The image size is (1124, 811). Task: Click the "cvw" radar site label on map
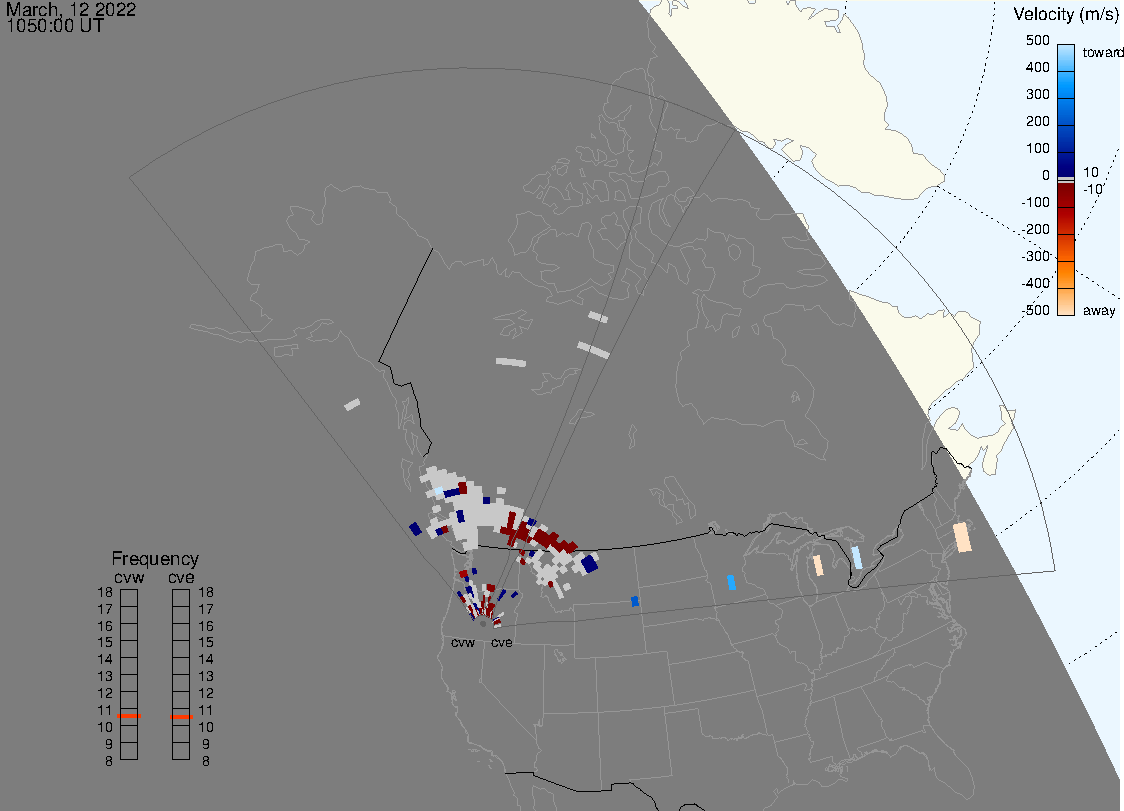pyautogui.click(x=463, y=642)
